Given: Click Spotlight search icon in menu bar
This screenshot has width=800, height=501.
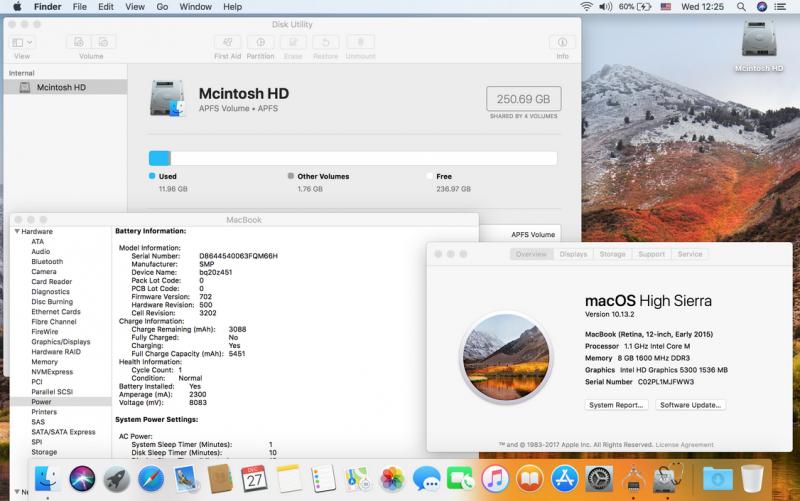Looking at the screenshot, I should click(x=741, y=7).
